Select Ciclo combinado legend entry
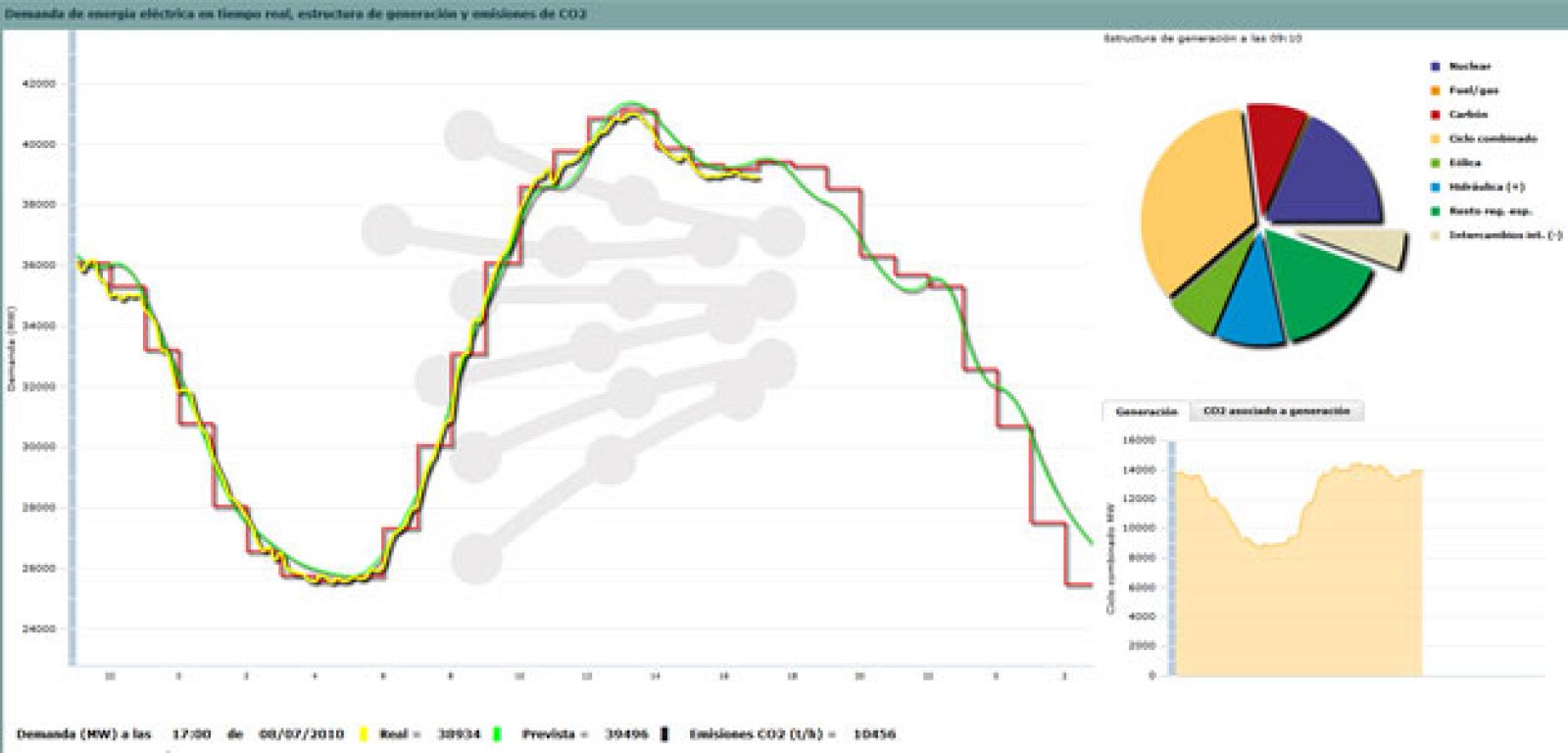This screenshot has height=753, width=1568. [1492, 139]
